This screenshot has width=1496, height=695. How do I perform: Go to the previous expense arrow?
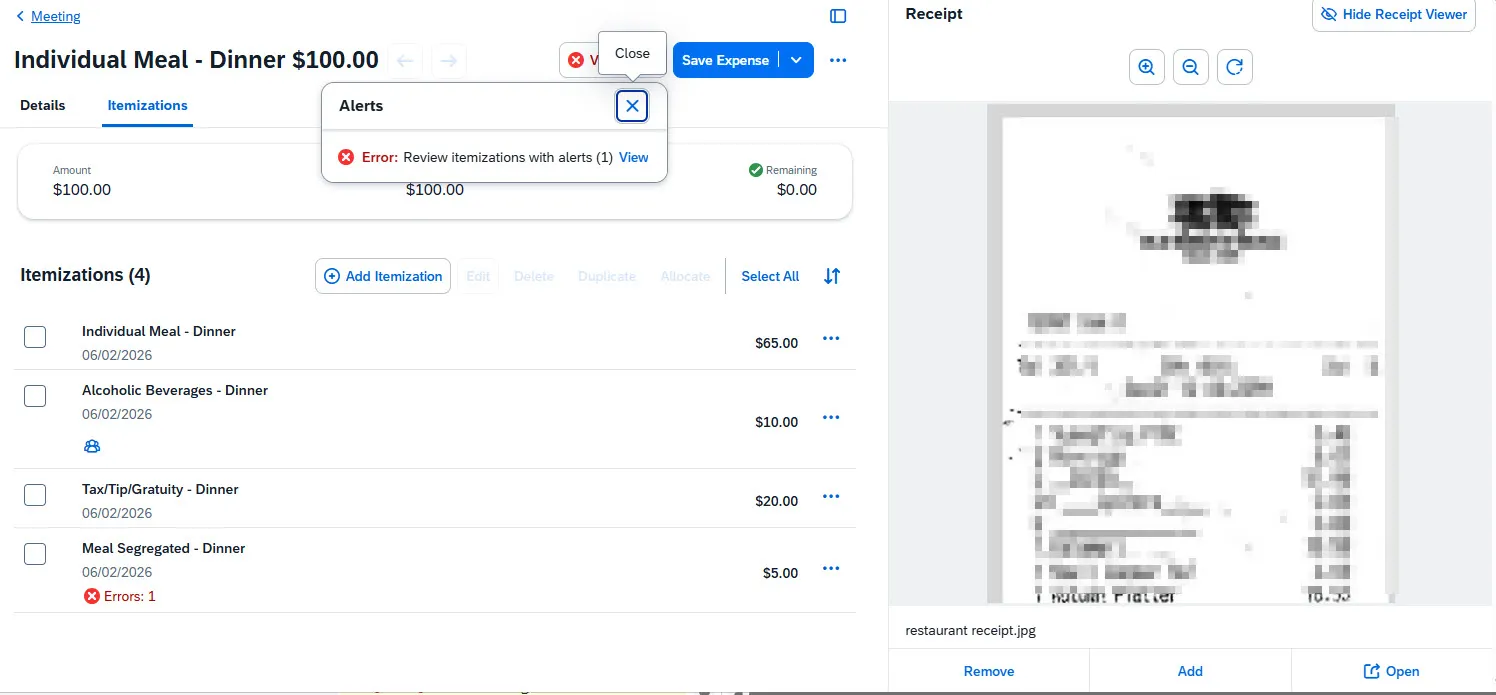(x=405, y=60)
